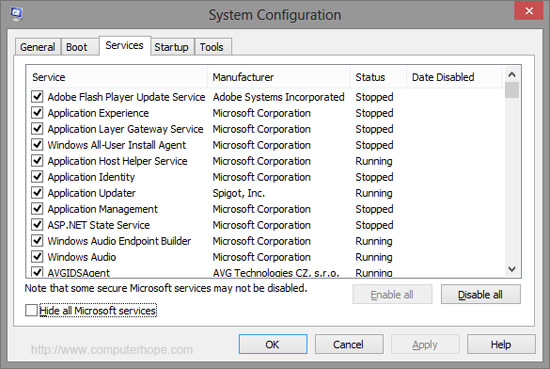
Task: Check Hide all Microsoft services
Action: [31, 310]
